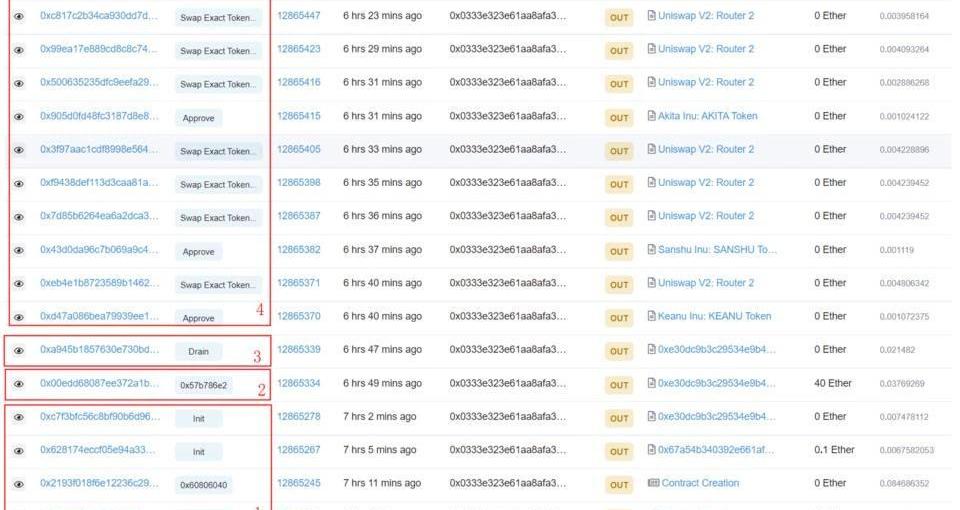The image size is (960, 510).
Task: Go to block 12865334
Action: coord(298,383)
